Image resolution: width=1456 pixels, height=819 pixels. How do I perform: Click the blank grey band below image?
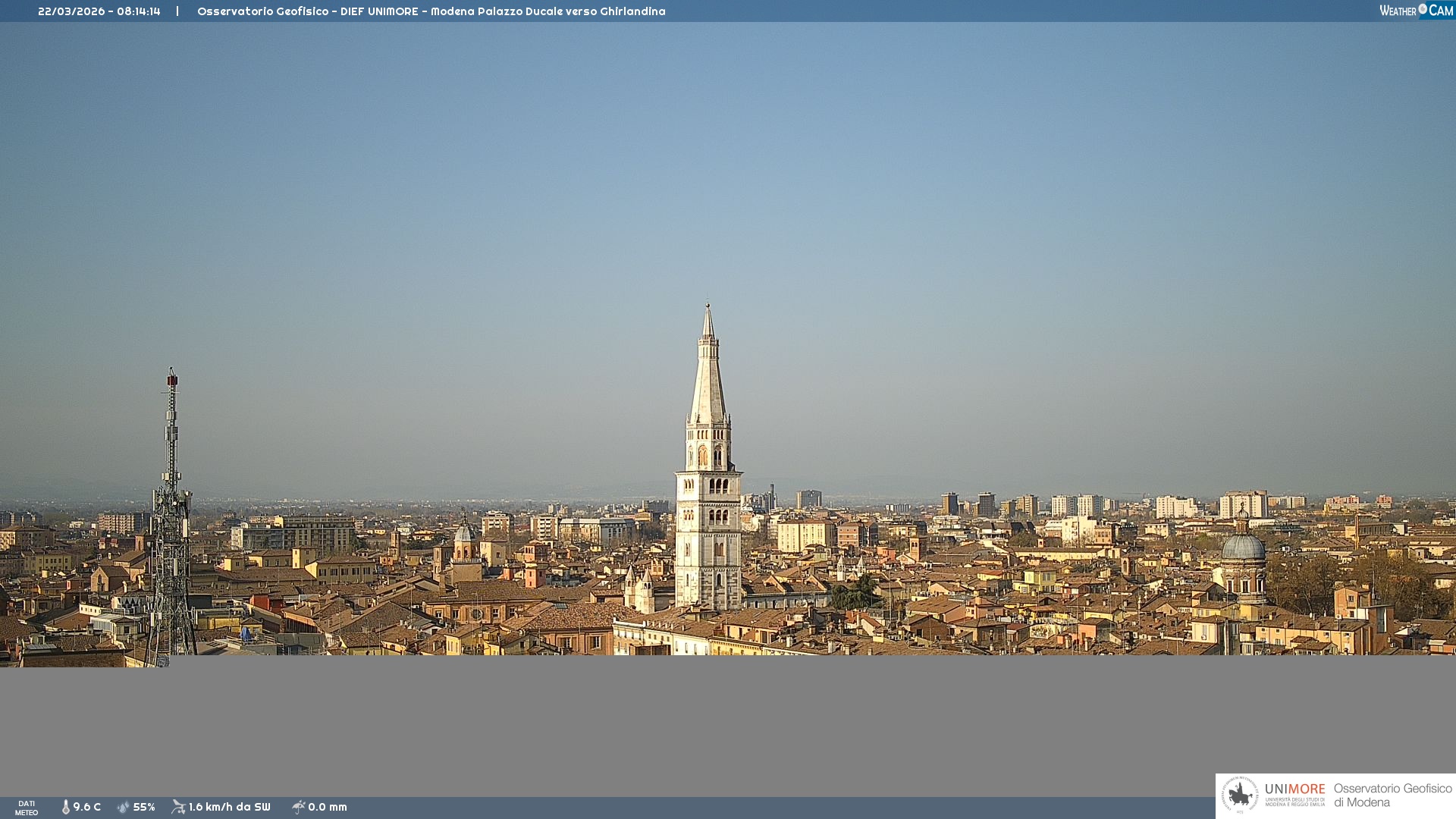coord(728,724)
